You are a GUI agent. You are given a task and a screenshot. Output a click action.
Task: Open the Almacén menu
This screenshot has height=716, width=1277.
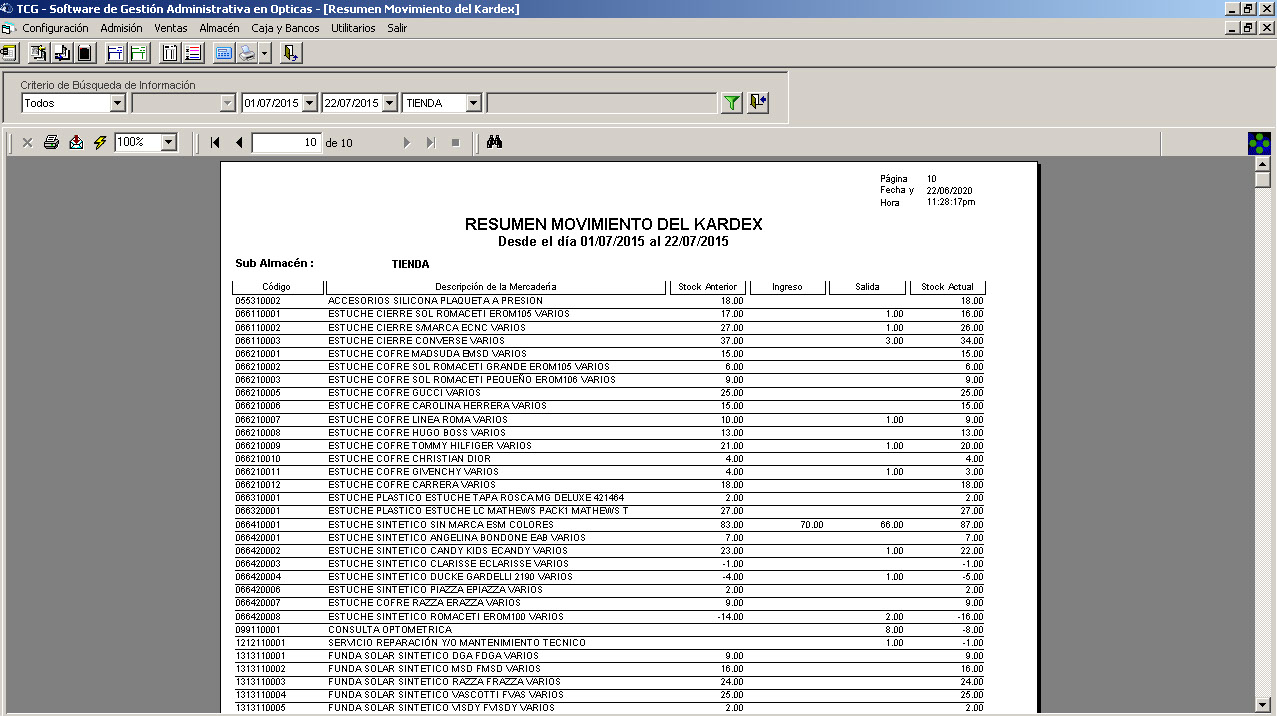pyautogui.click(x=219, y=28)
